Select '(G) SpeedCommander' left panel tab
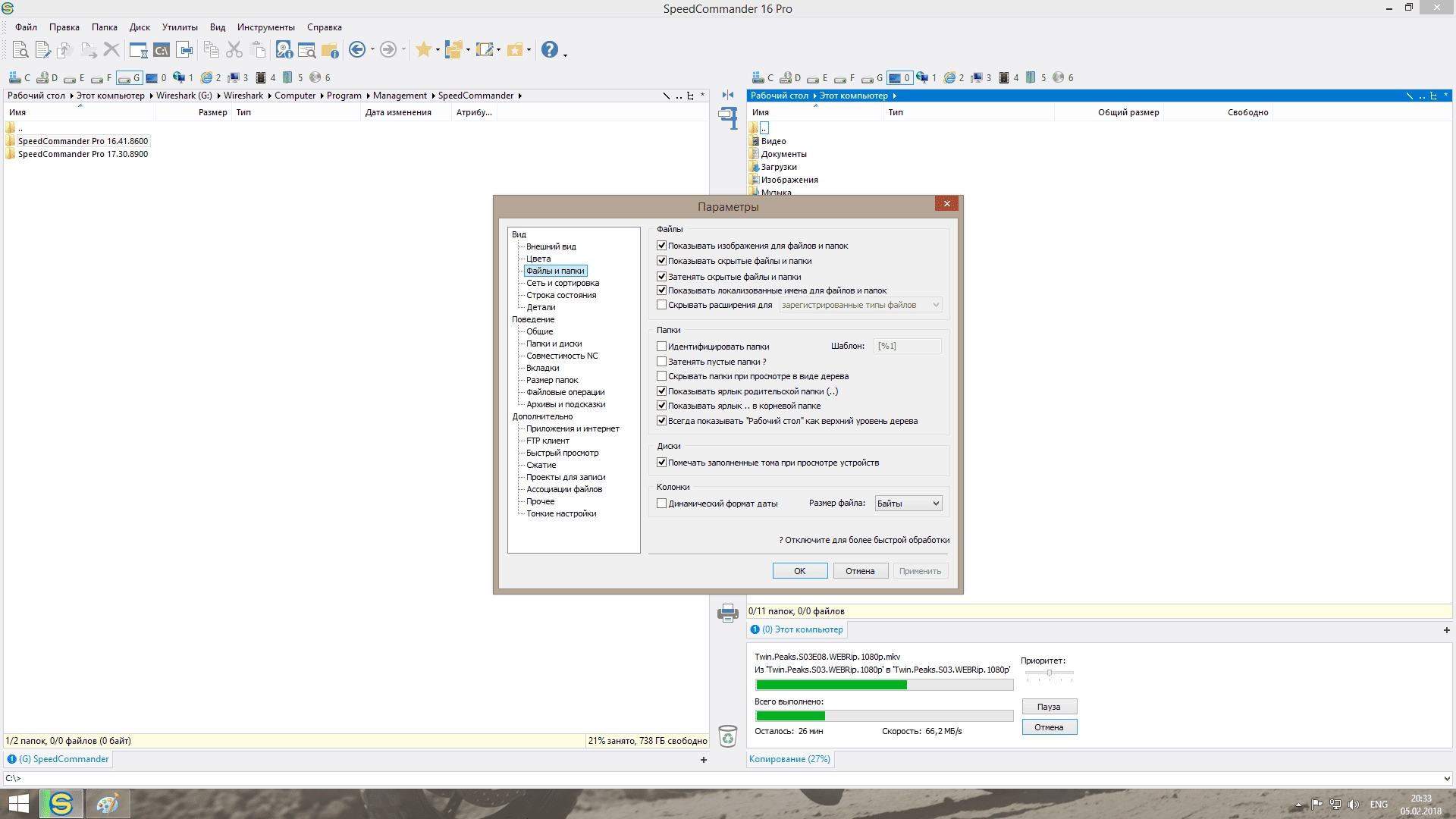The width and height of the screenshot is (1456, 819). click(x=58, y=759)
